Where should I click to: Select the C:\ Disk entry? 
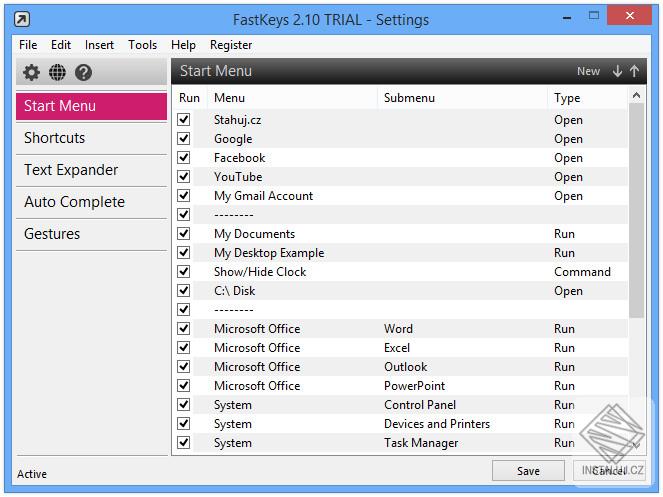[235, 291]
